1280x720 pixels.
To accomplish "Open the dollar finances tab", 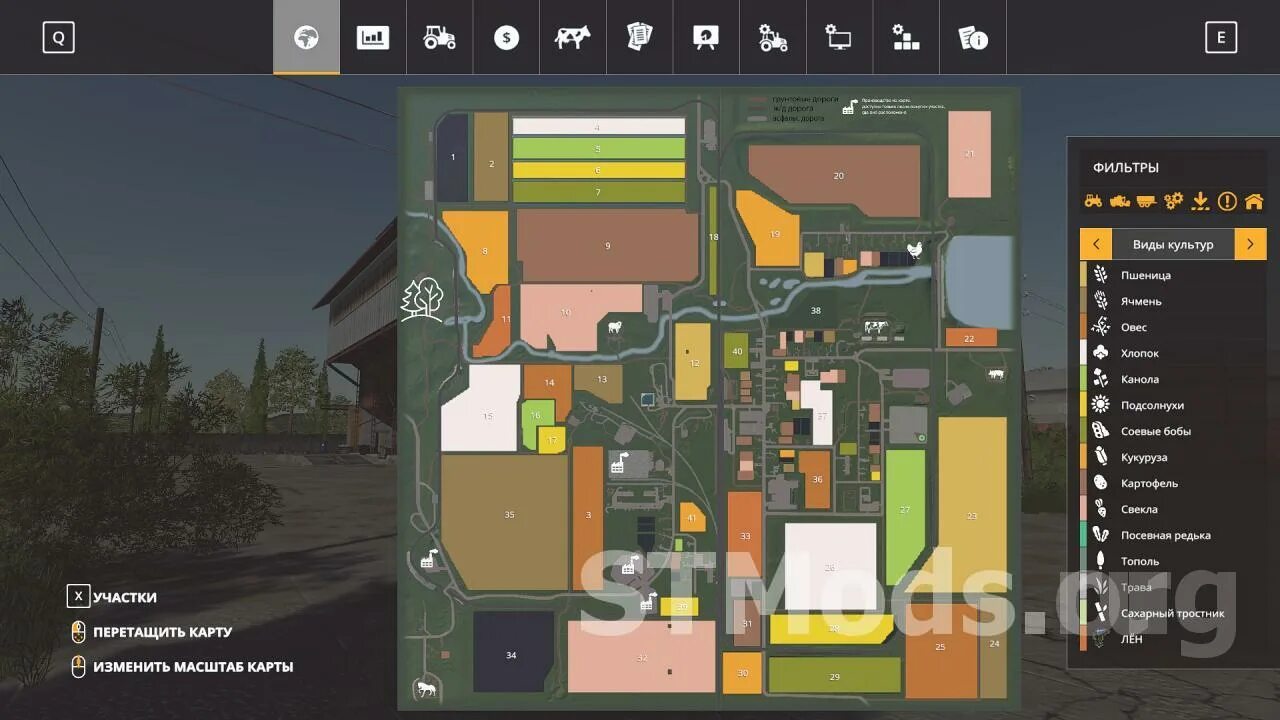I will 506,38.
